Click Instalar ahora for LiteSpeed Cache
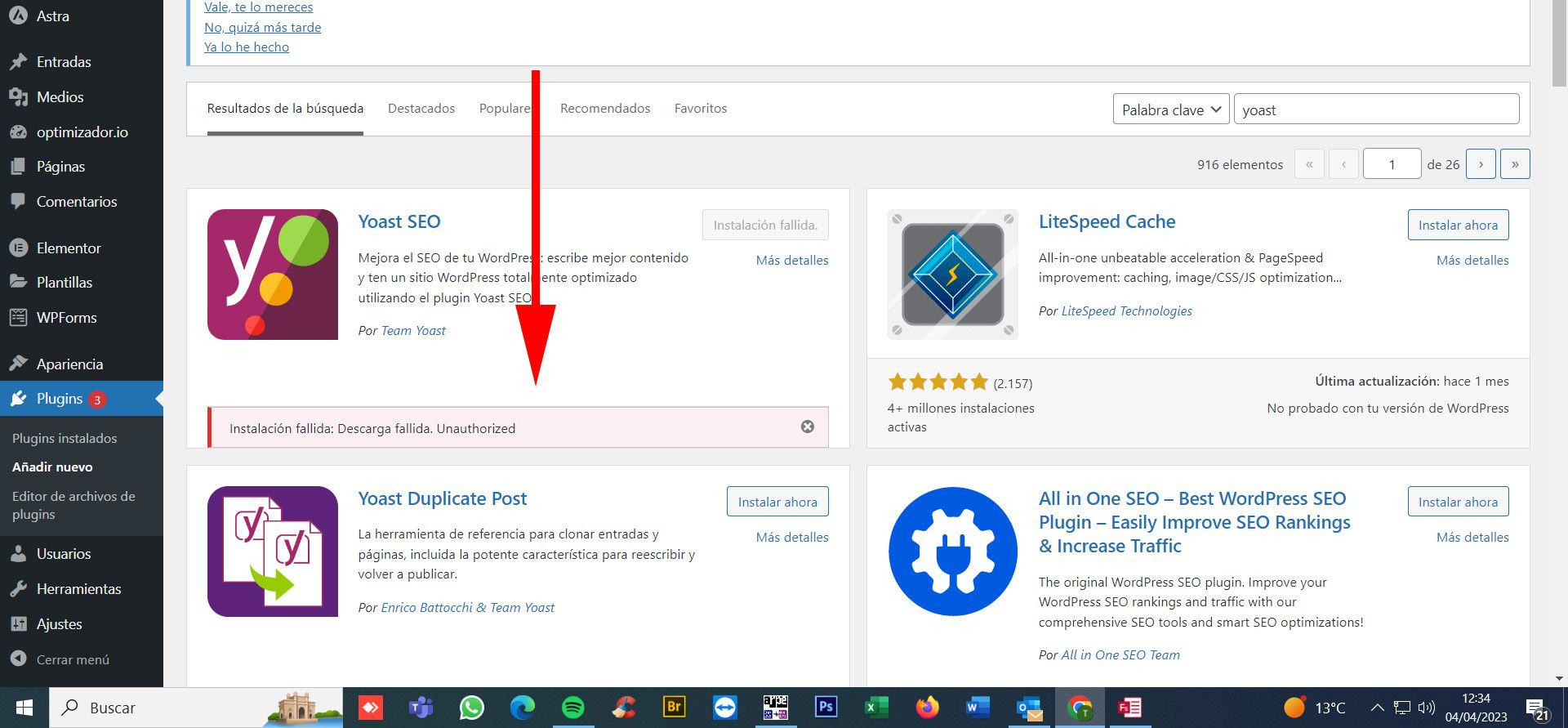1568x728 pixels. tap(1458, 225)
